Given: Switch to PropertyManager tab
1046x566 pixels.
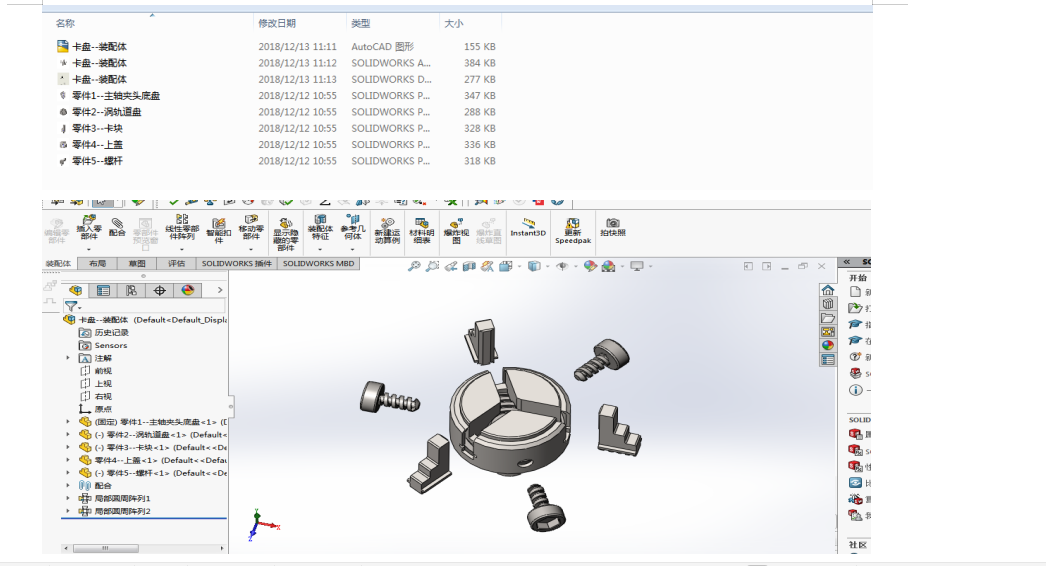Looking at the screenshot, I should tap(103, 290).
